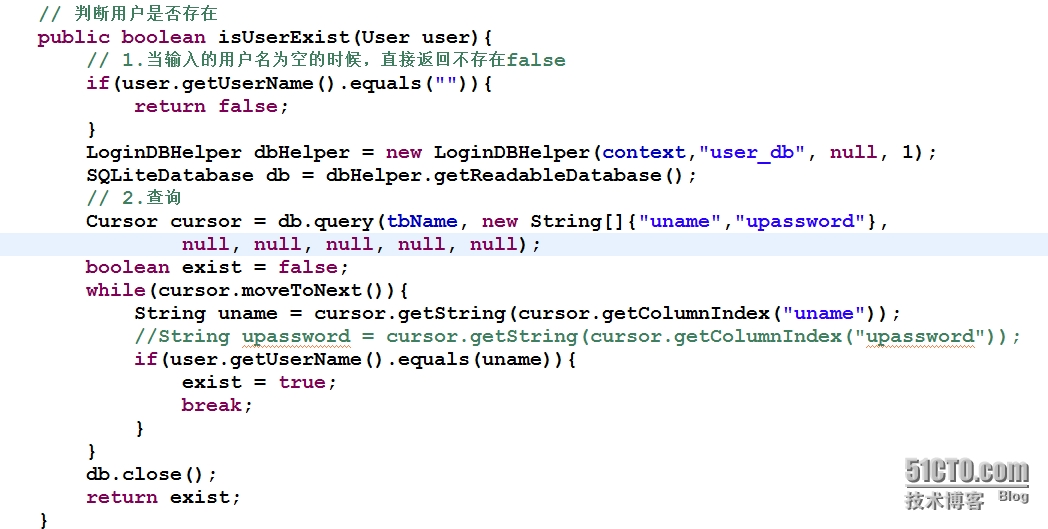
Task: Click the if(user.getUserName().equals(uname)) line
Action: point(356,359)
